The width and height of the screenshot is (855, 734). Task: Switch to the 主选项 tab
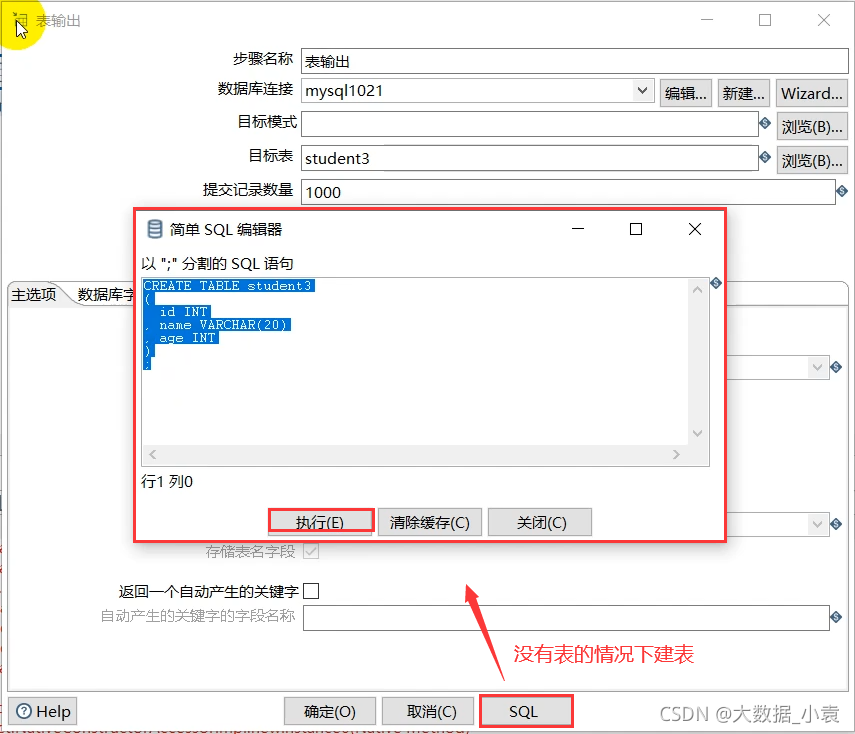(34, 294)
